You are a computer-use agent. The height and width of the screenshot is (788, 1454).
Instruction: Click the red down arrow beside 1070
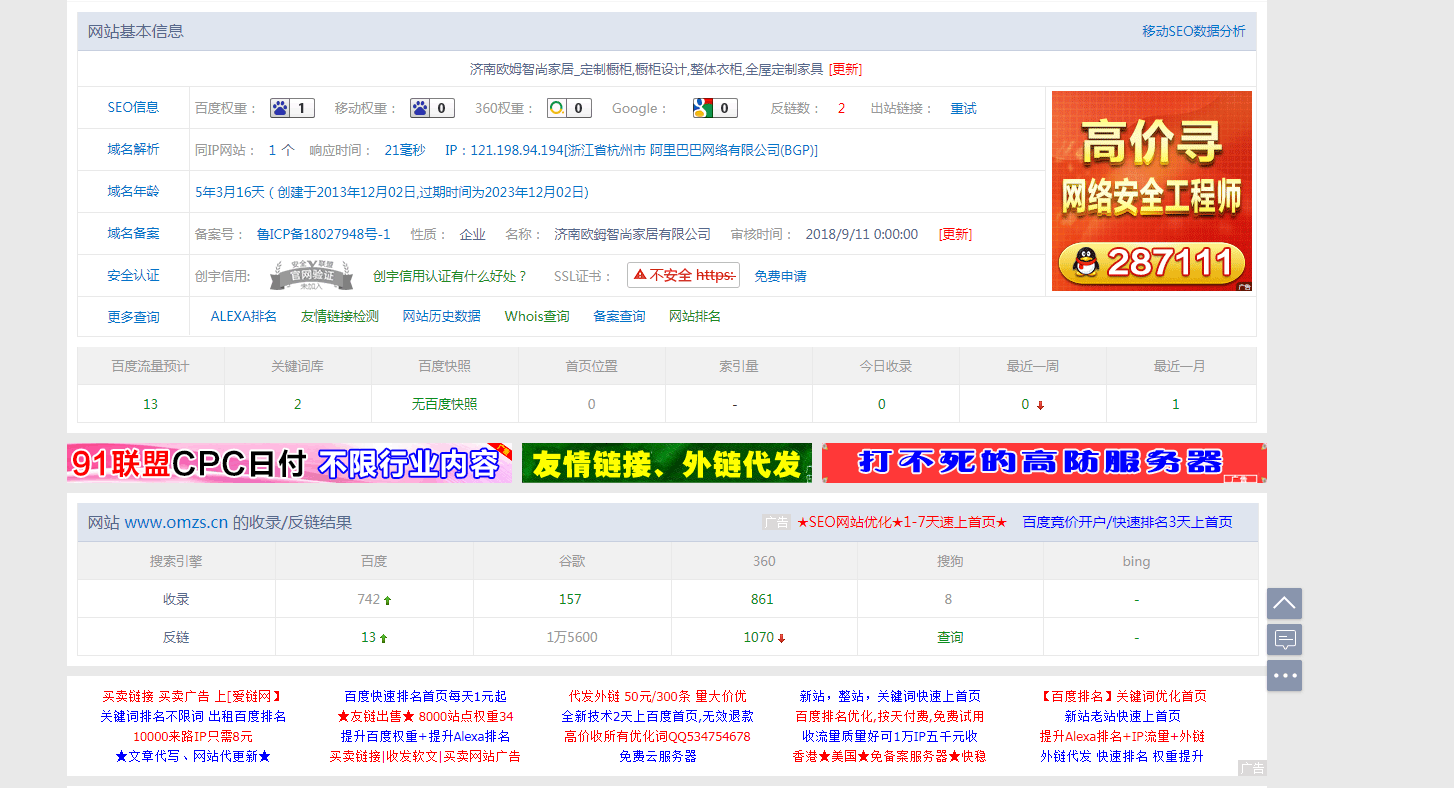[781, 638]
